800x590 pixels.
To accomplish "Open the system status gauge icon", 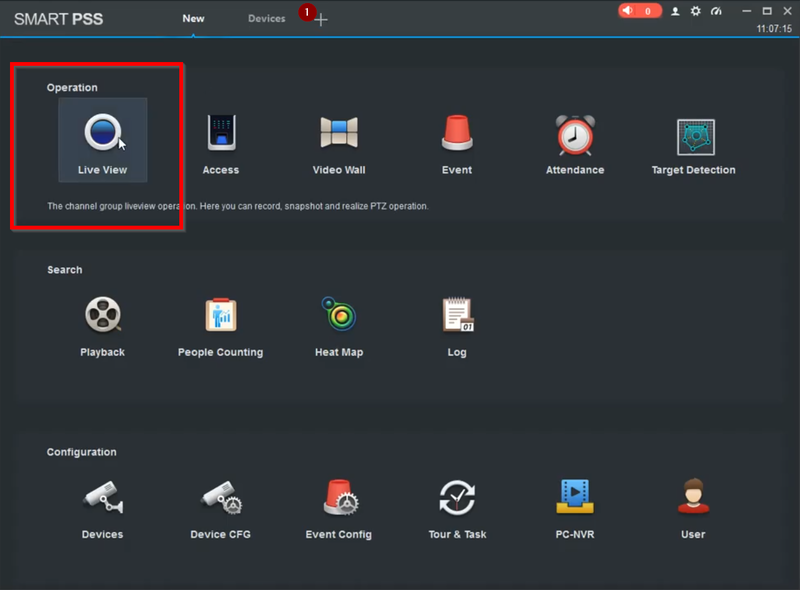I will tap(716, 11).
